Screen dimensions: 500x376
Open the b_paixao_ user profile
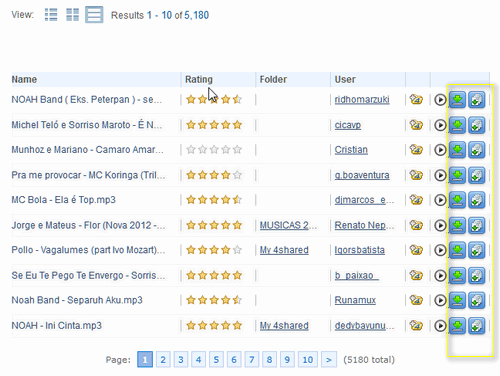point(356,275)
